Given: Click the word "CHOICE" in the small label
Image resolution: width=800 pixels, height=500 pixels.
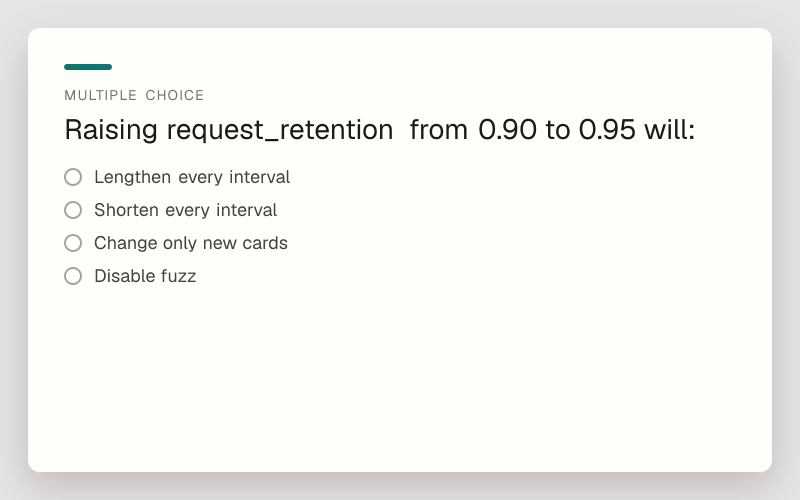Looking at the screenshot, I should 174,95.
